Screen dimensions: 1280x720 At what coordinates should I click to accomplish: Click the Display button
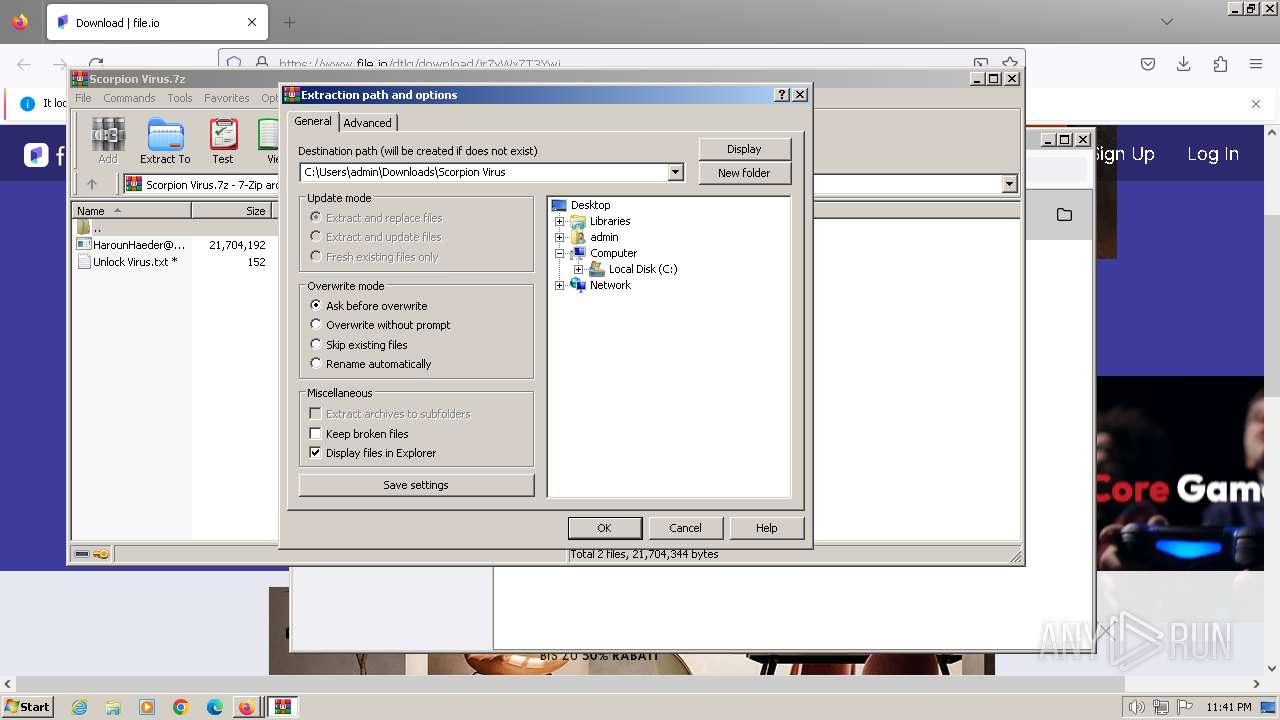(744, 149)
